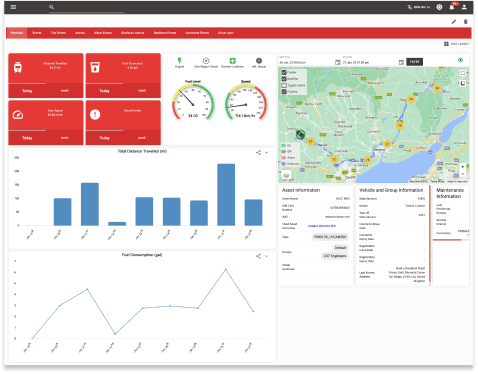Click the Edit Layout grid icon
Screen dimensions: 478x374
pos(446,44)
